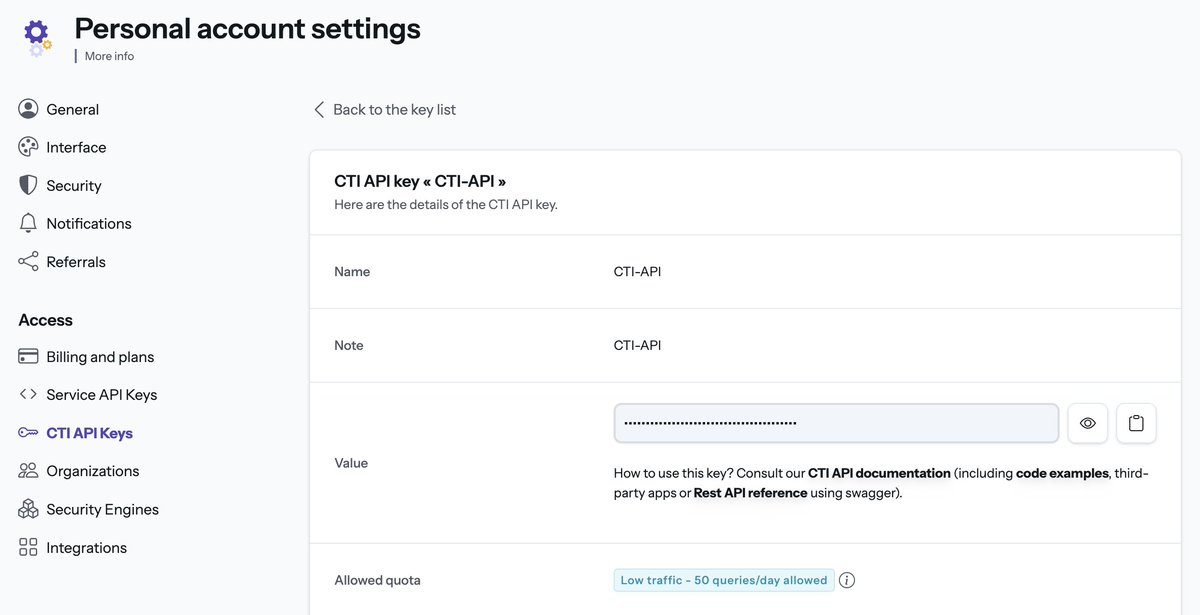Open Billing and plans
This screenshot has height=615, width=1200.
(x=100, y=357)
